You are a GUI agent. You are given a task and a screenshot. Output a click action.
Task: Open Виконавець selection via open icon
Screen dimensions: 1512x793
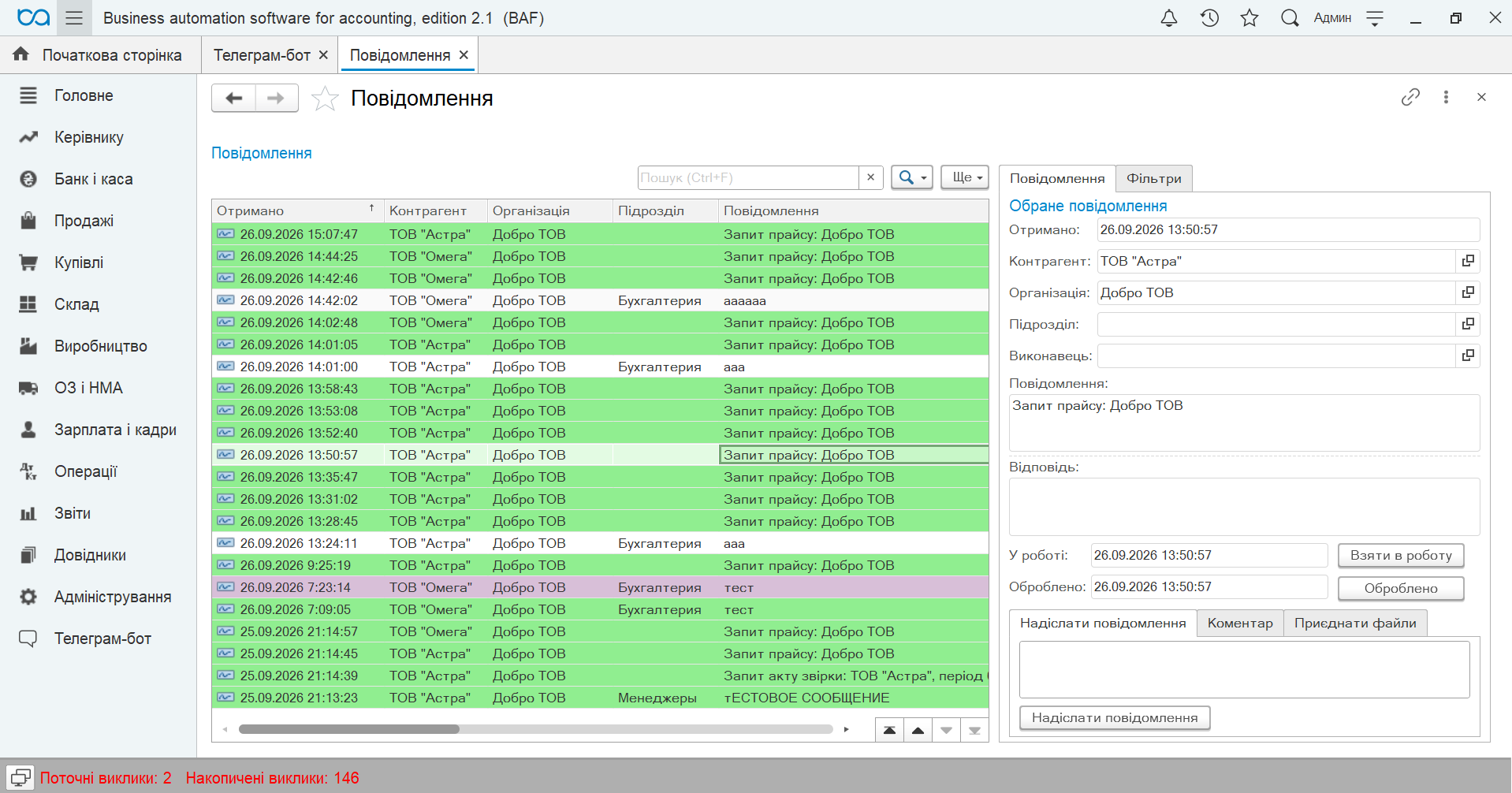(x=1468, y=356)
